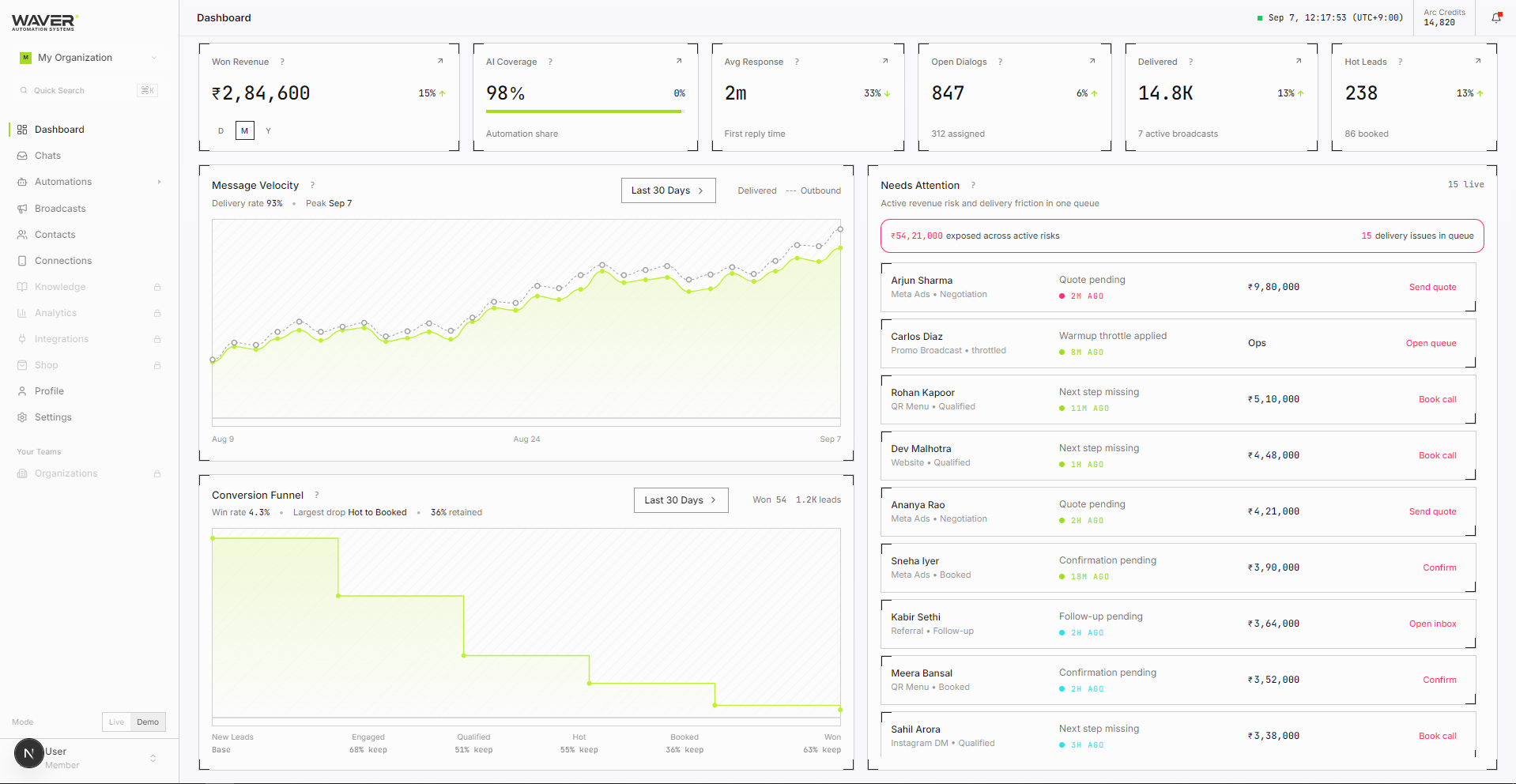Click the Arc Credits balance
The image size is (1516, 784).
click(1444, 17)
